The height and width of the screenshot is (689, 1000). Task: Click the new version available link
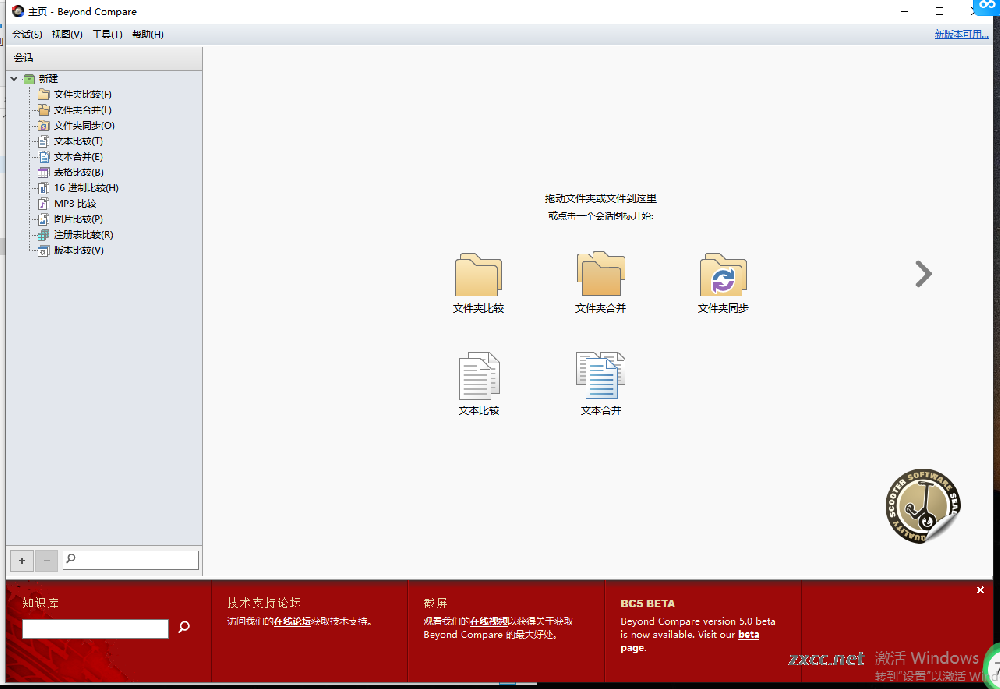tap(961, 34)
